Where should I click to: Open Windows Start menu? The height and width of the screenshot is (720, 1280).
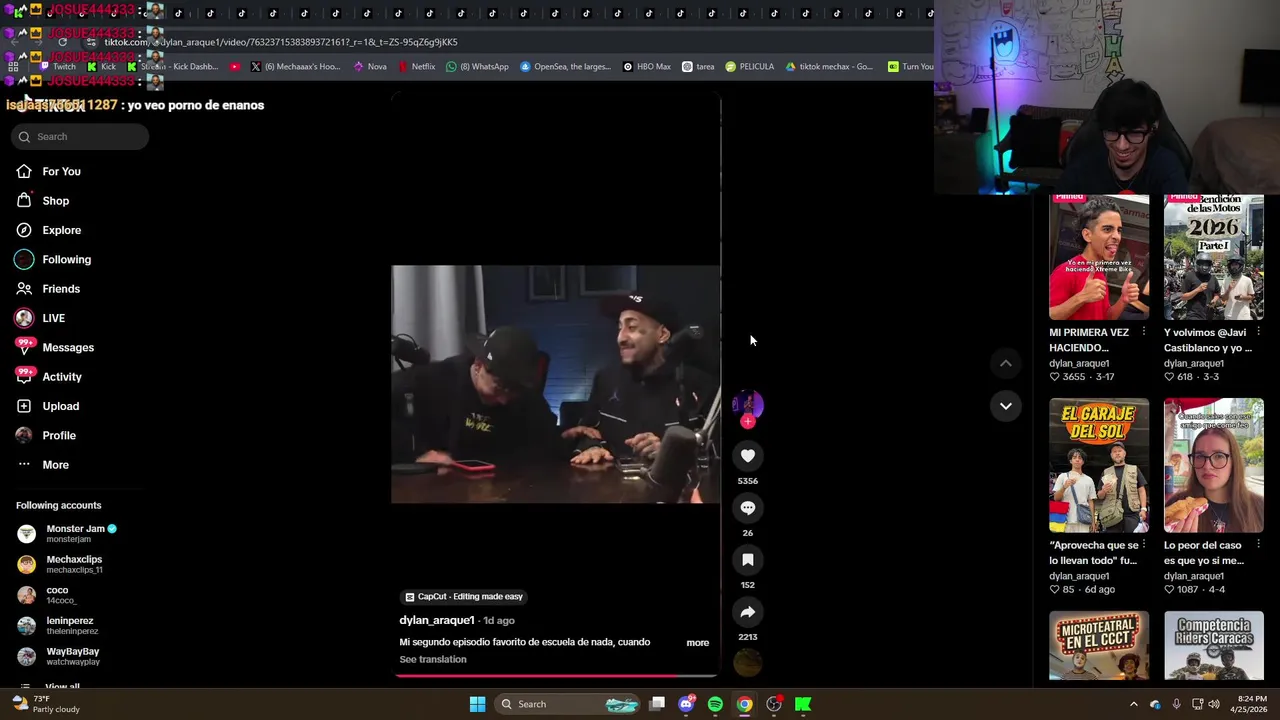[477, 704]
